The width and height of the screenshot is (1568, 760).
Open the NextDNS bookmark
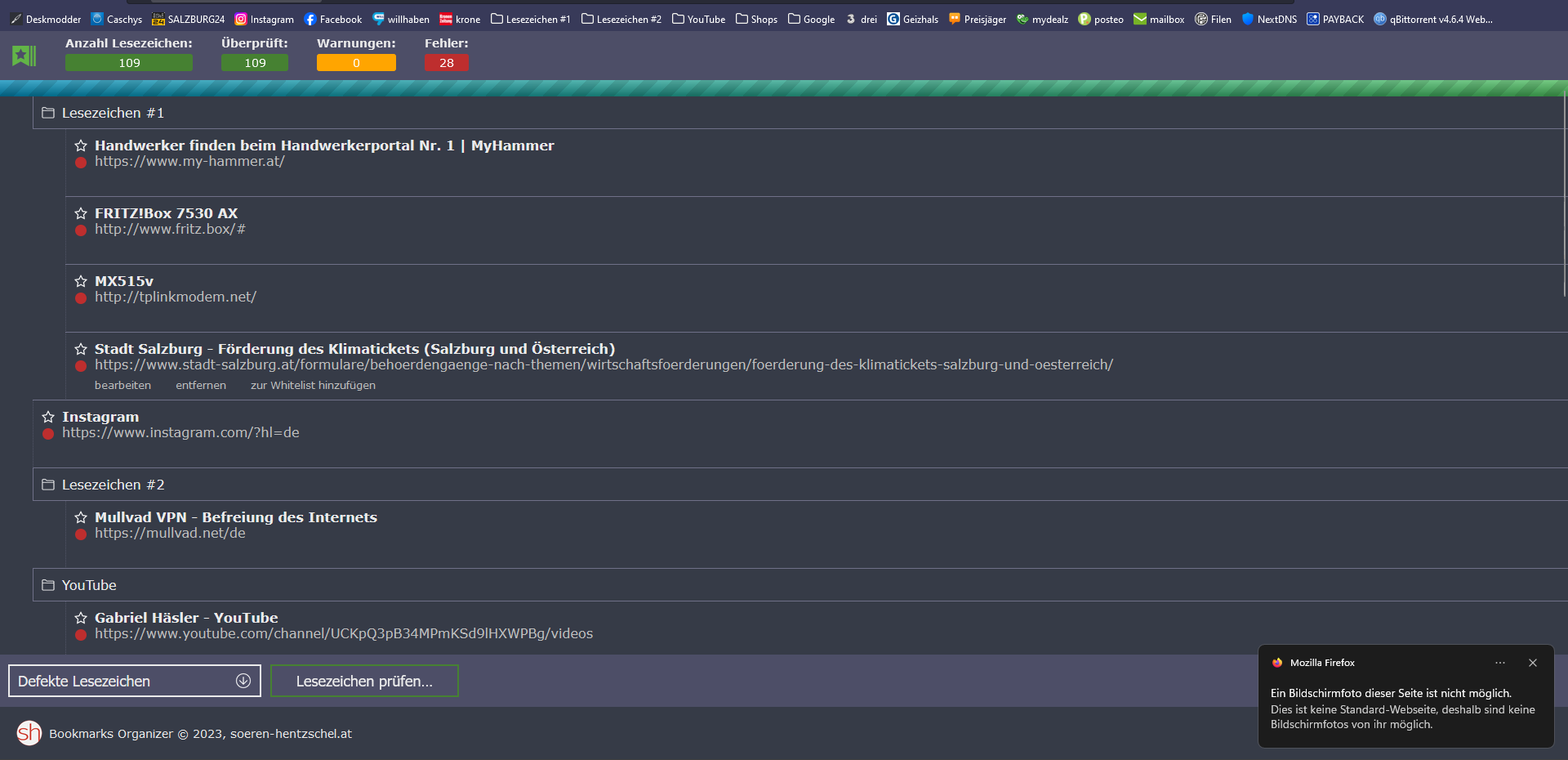point(1269,19)
